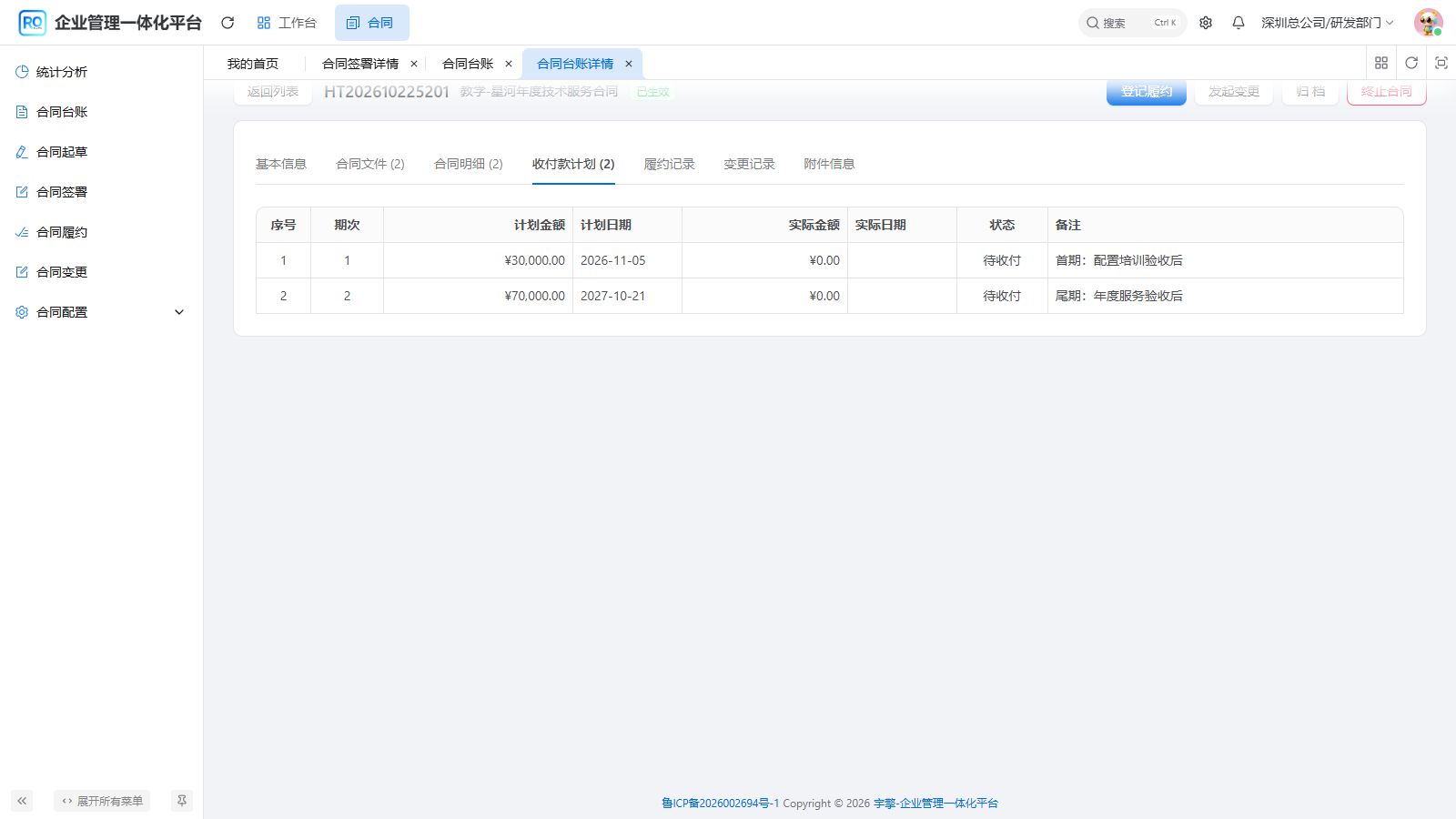1456x819 pixels.
Task: Open the 深圳总公司/研发部门 dropdown
Action: click(x=1328, y=23)
